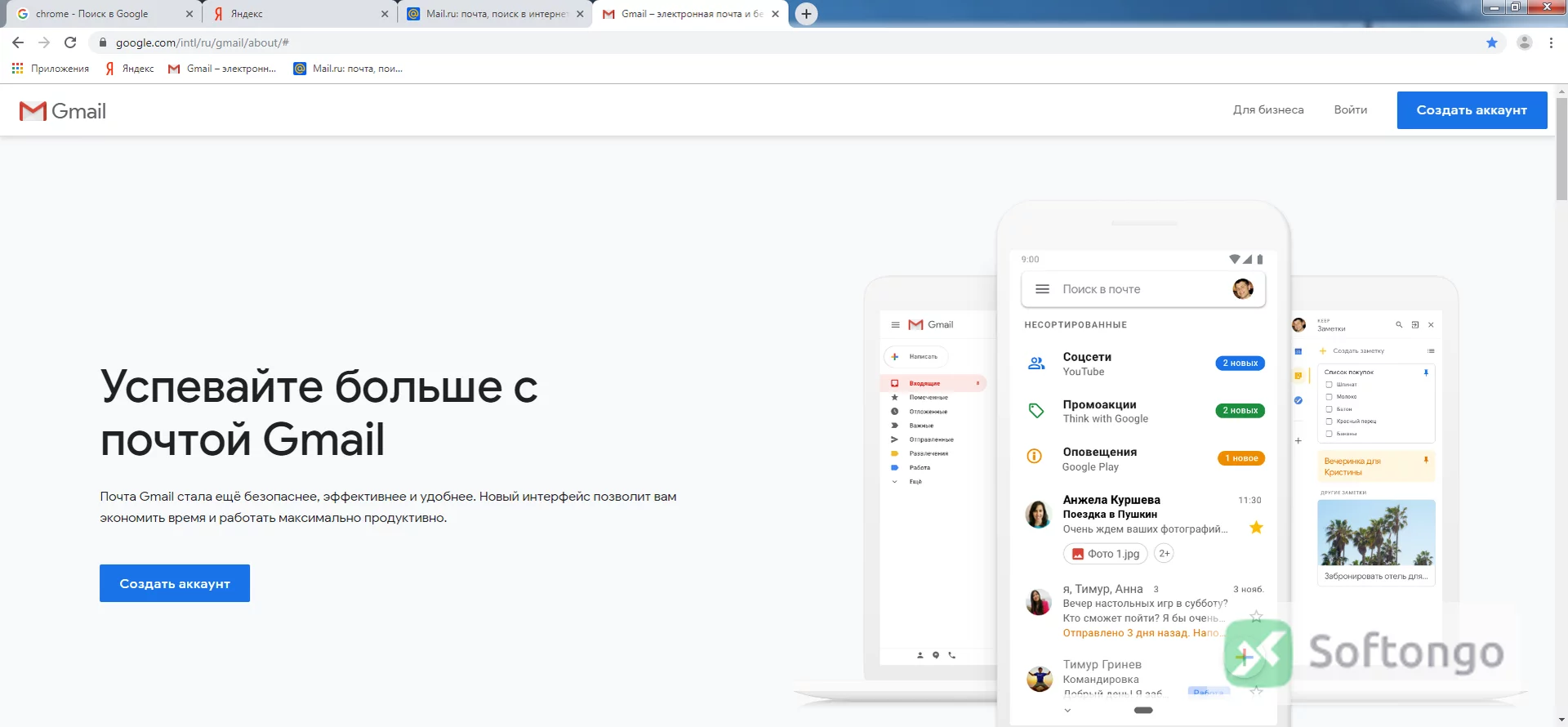Bookmark page with the star icon
The width and height of the screenshot is (1568, 727).
(x=1492, y=42)
